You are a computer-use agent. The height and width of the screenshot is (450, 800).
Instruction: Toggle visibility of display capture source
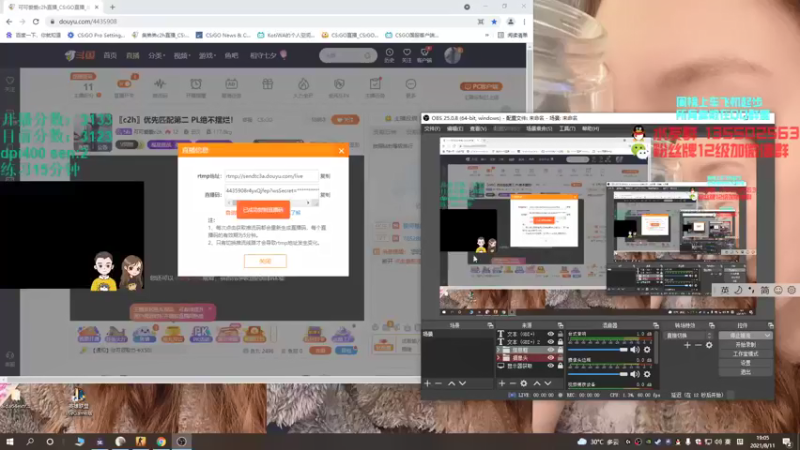point(551,366)
